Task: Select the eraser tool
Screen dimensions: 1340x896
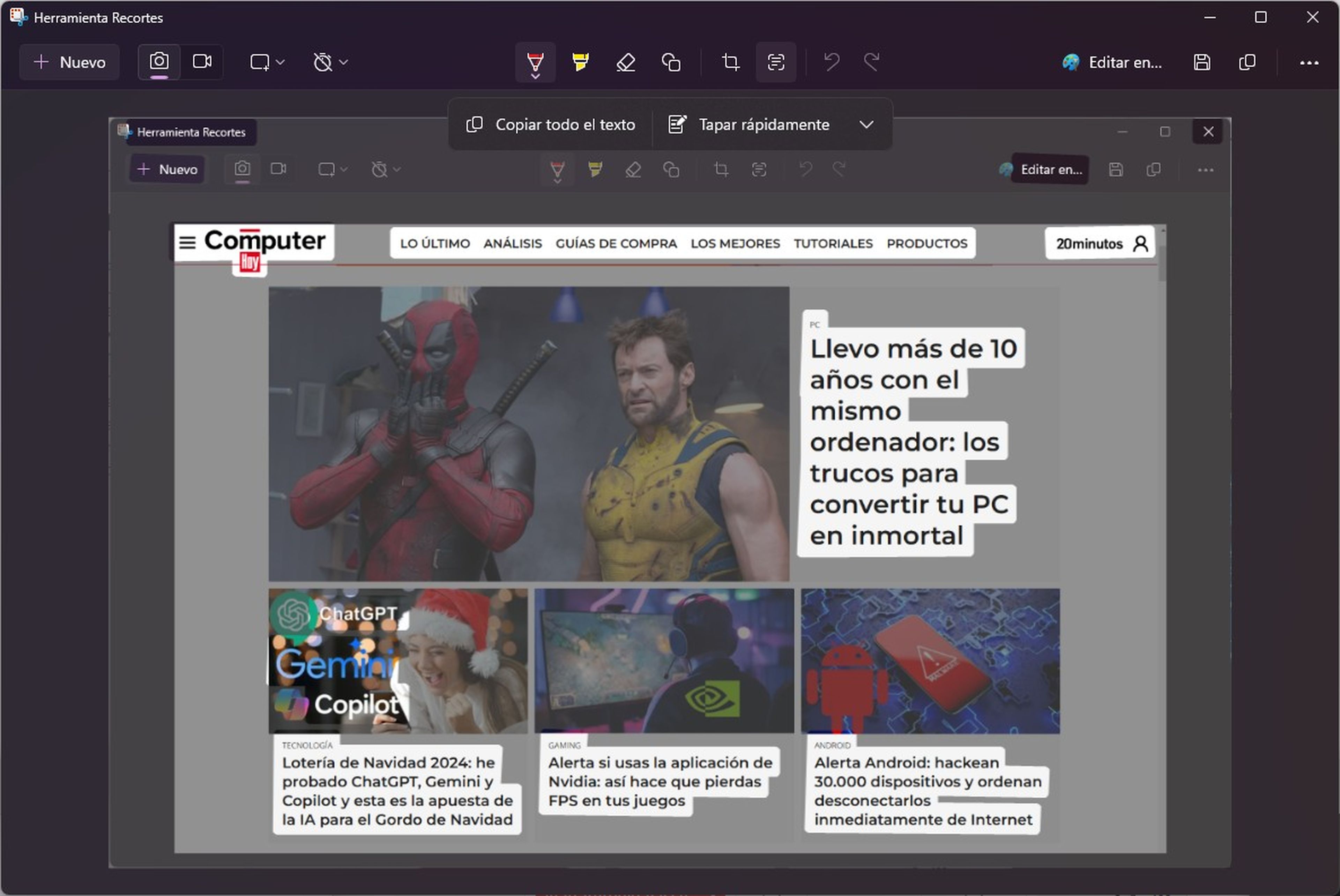Action: [x=626, y=62]
